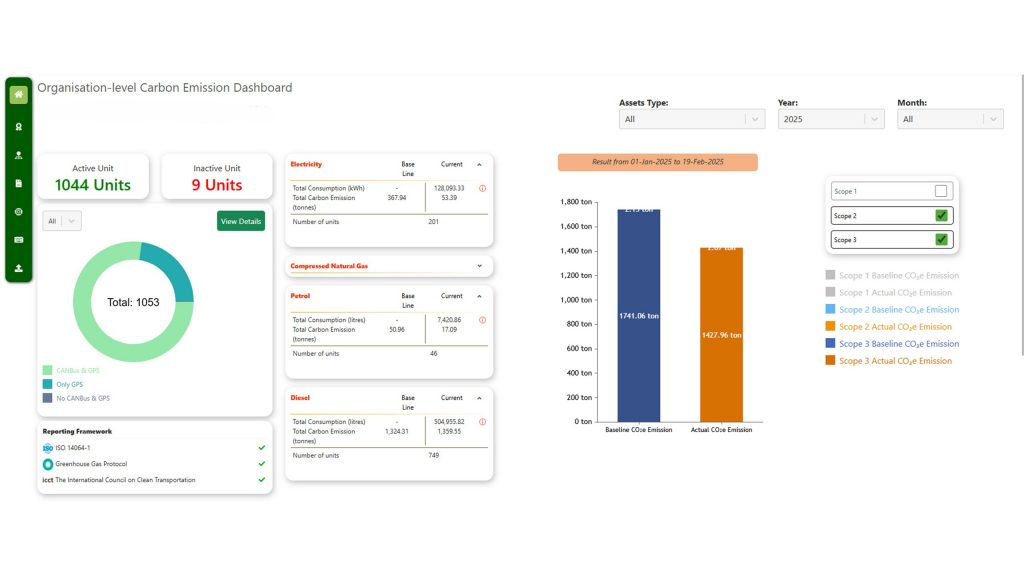The height and width of the screenshot is (576, 1024).
Task: Open the Assets Type dropdown
Action: point(692,118)
